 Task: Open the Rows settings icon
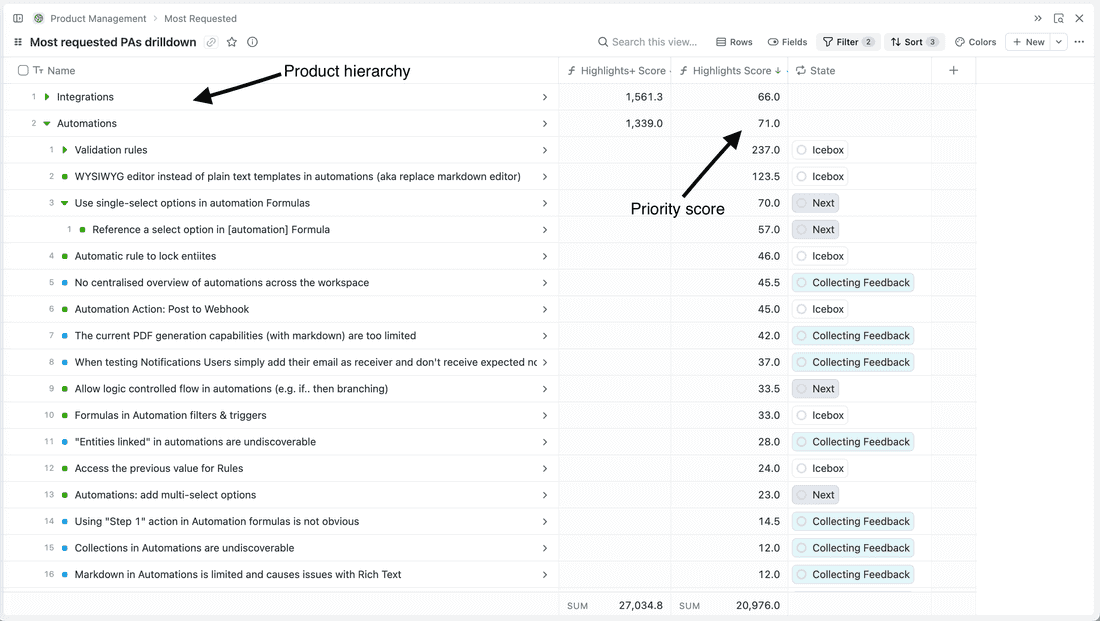(x=734, y=42)
